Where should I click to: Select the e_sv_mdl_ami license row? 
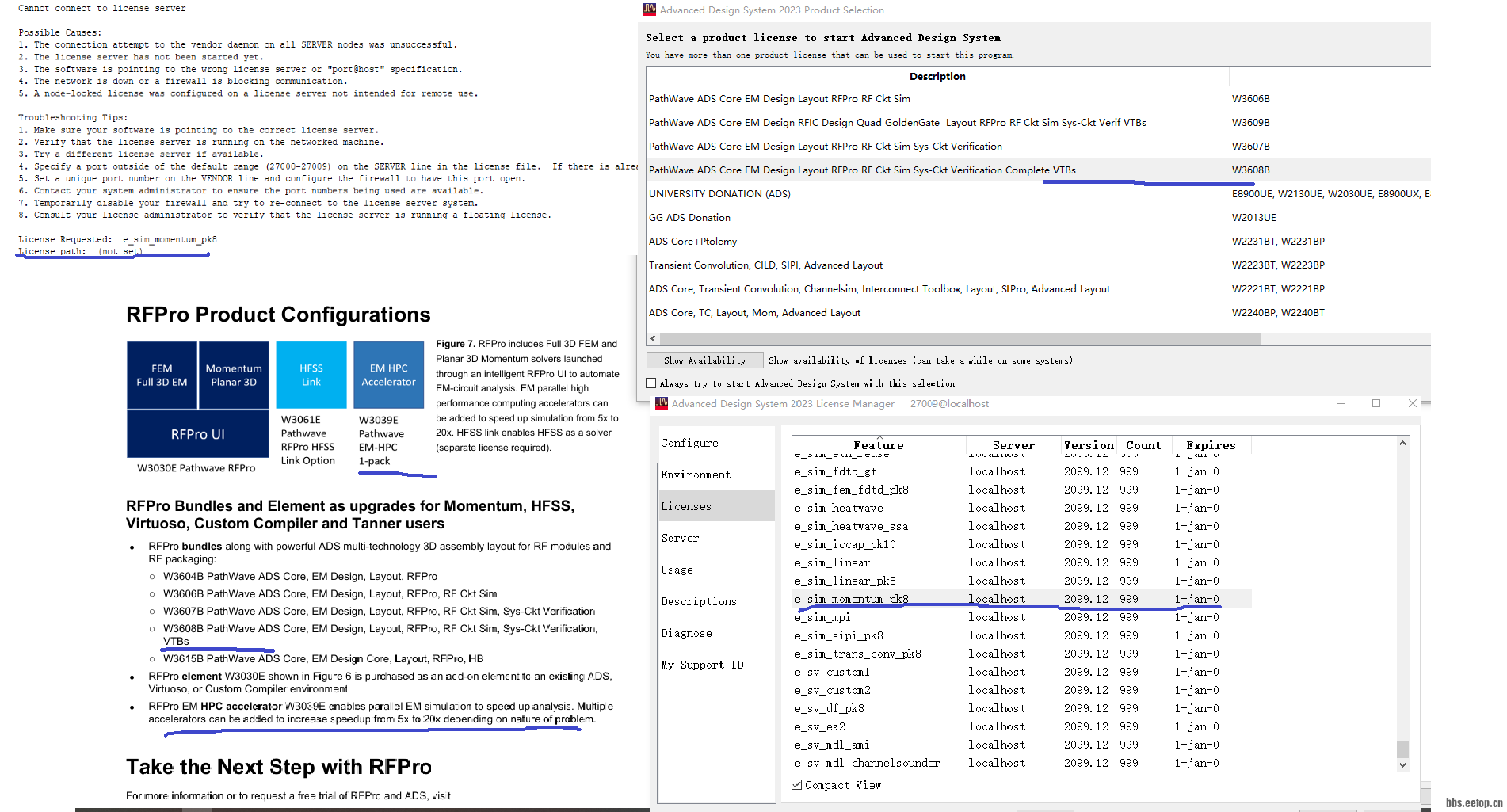pos(1022,745)
